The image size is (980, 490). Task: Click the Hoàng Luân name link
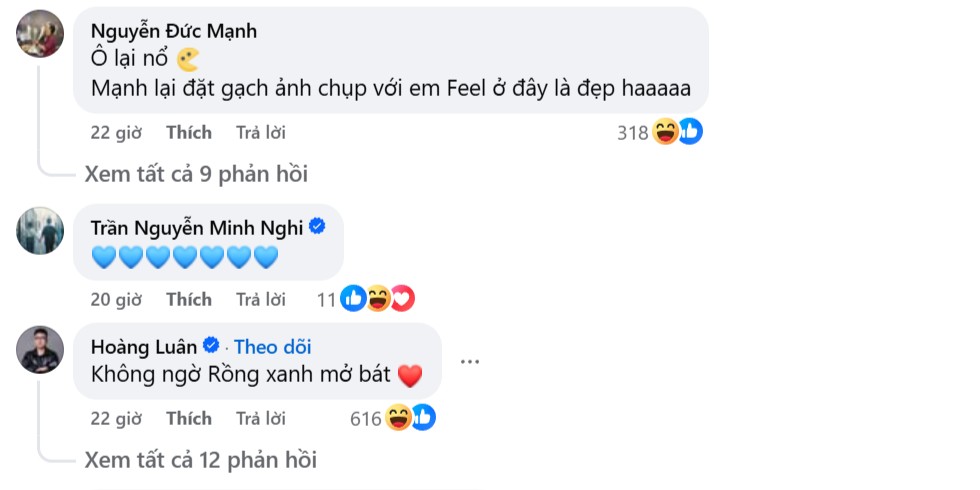click(x=144, y=346)
